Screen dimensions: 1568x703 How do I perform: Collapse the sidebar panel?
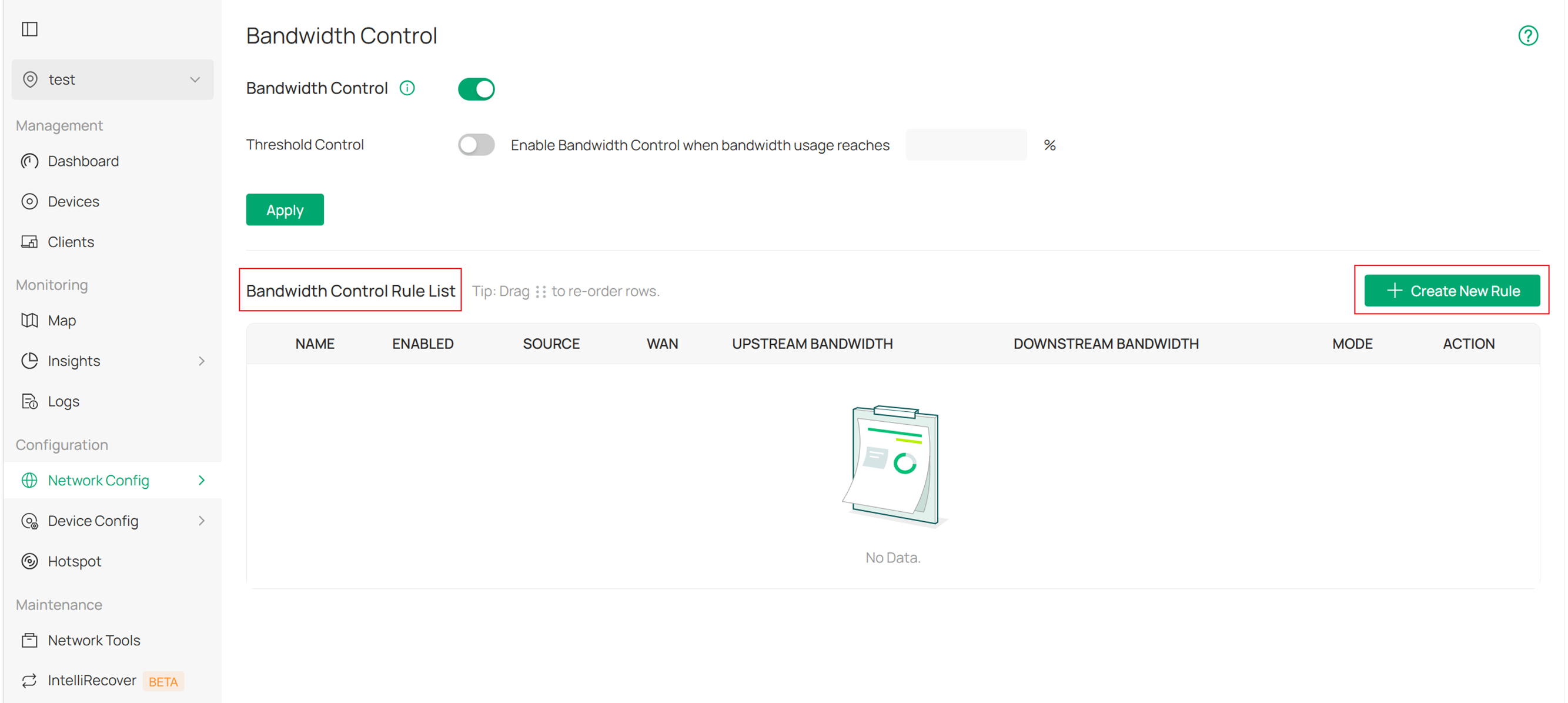click(x=30, y=29)
